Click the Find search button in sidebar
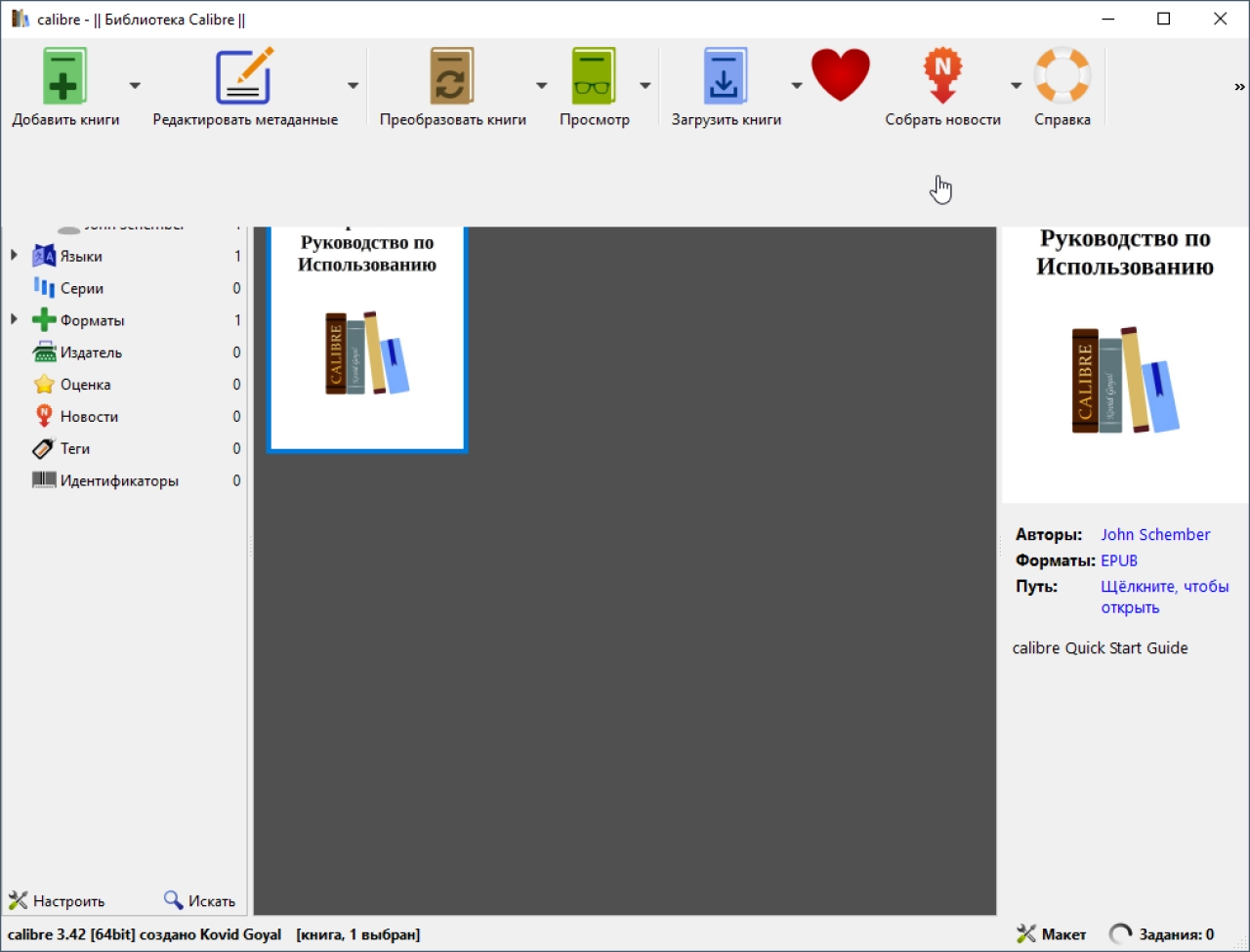The height and width of the screenshot is (952, 1250). pyautogui.click(x=199, y=900)
